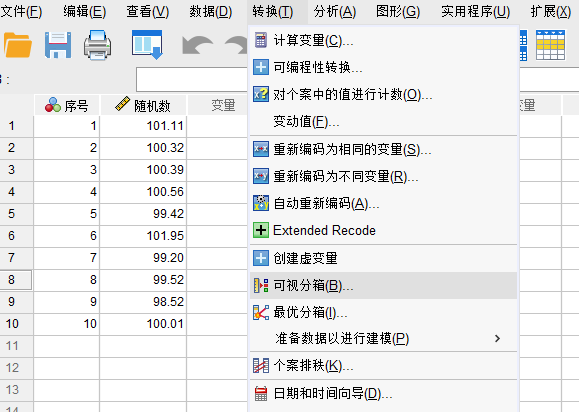Choose 可编程性转换... menu entry

click(x=383, y=67)
